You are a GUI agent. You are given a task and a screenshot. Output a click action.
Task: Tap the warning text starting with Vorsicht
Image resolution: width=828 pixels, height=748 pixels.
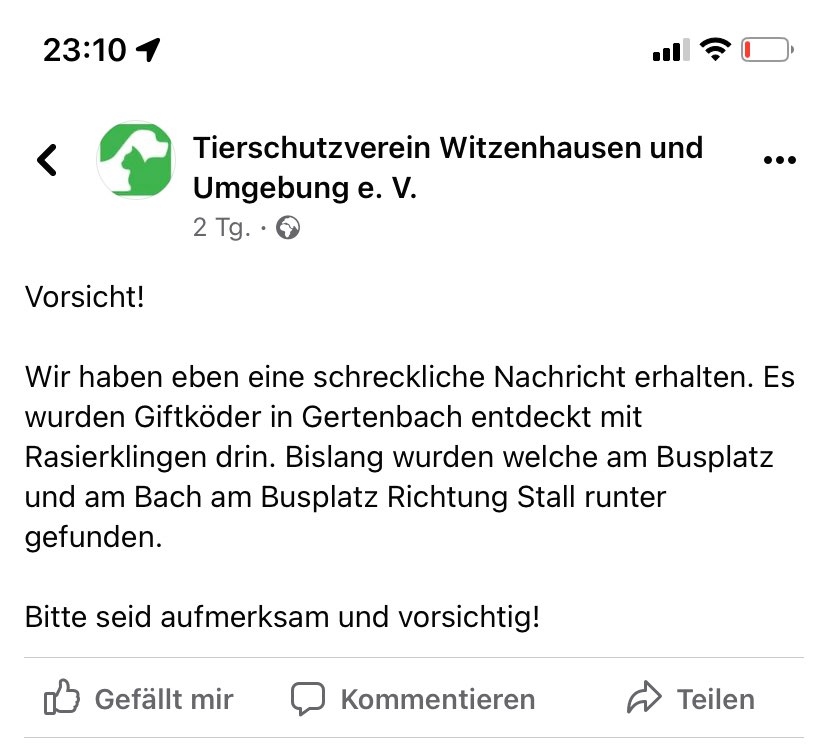(85, 297)
